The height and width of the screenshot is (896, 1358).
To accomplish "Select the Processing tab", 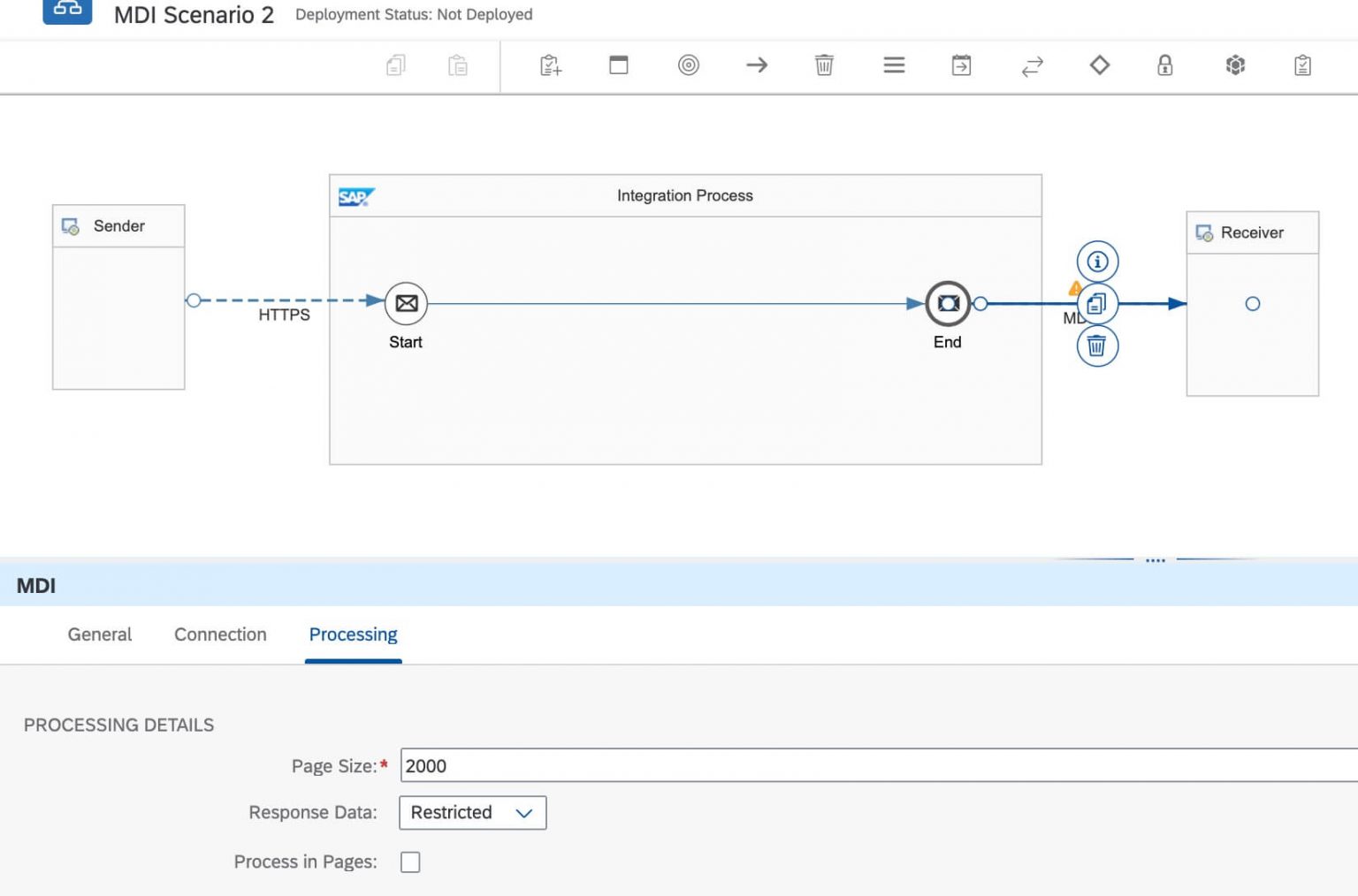I will (353, 634).
